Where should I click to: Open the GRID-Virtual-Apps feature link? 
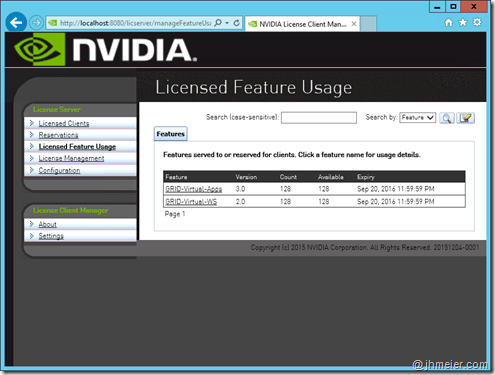click(193, 189)
